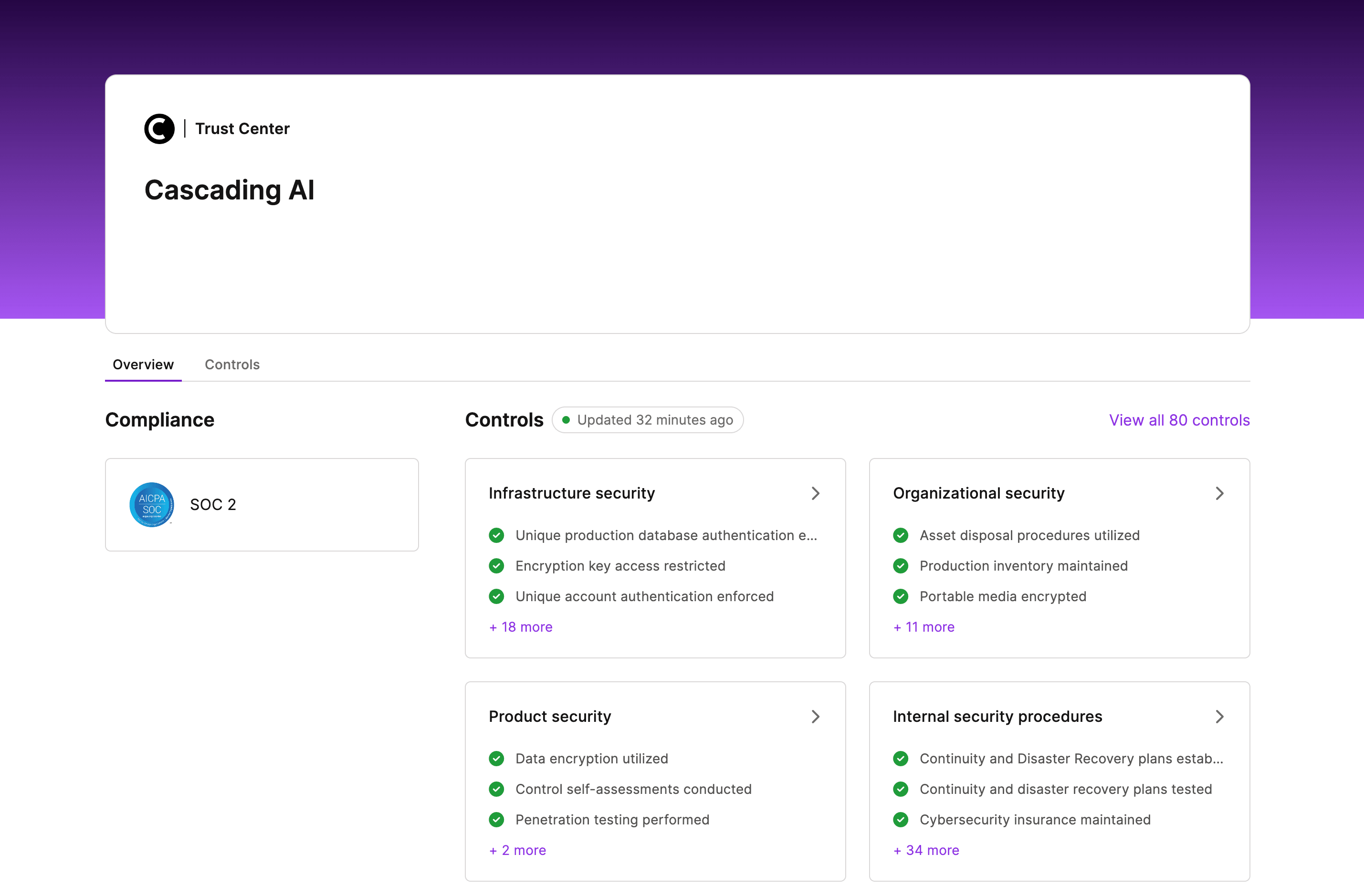The image size is (1364, 896).
Task: Click green check beside Cybersecurity insurance maintained
Action: 901,820
